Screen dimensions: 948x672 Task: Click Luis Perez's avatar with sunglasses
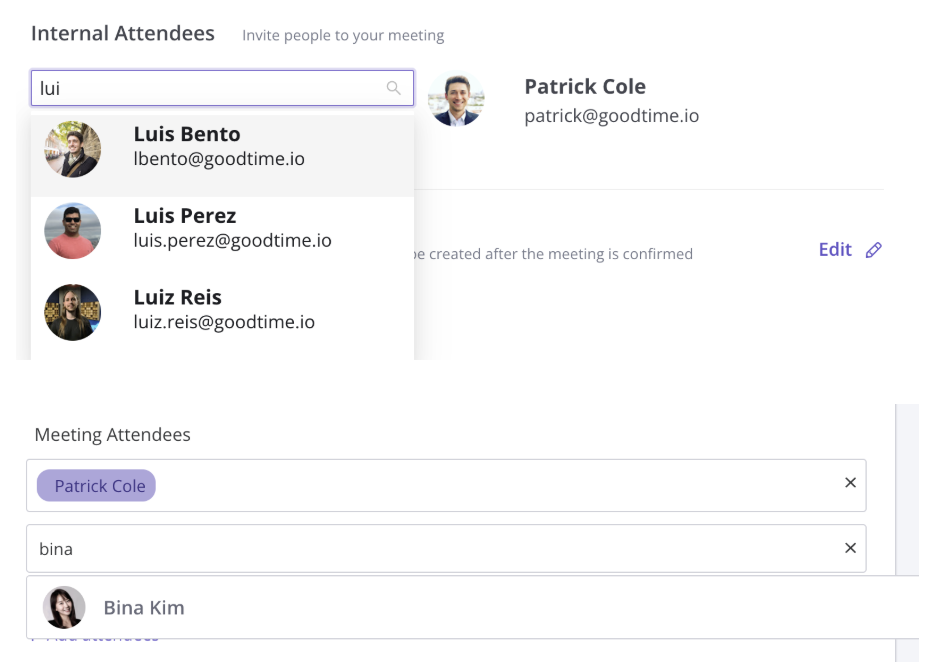point(73,230)
